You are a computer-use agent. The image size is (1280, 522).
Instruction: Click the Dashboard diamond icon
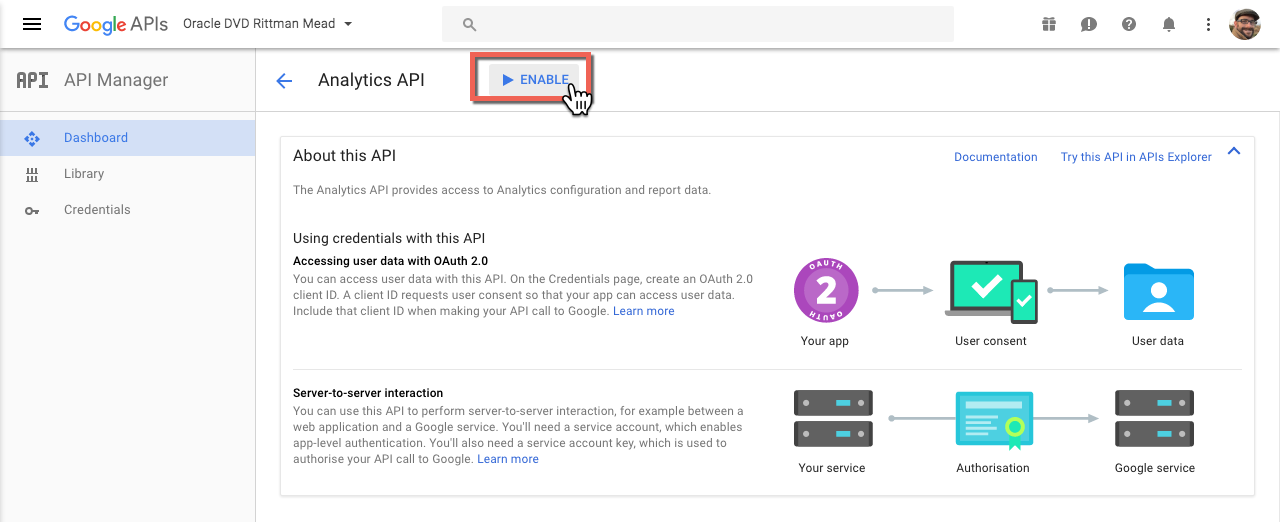32,138
